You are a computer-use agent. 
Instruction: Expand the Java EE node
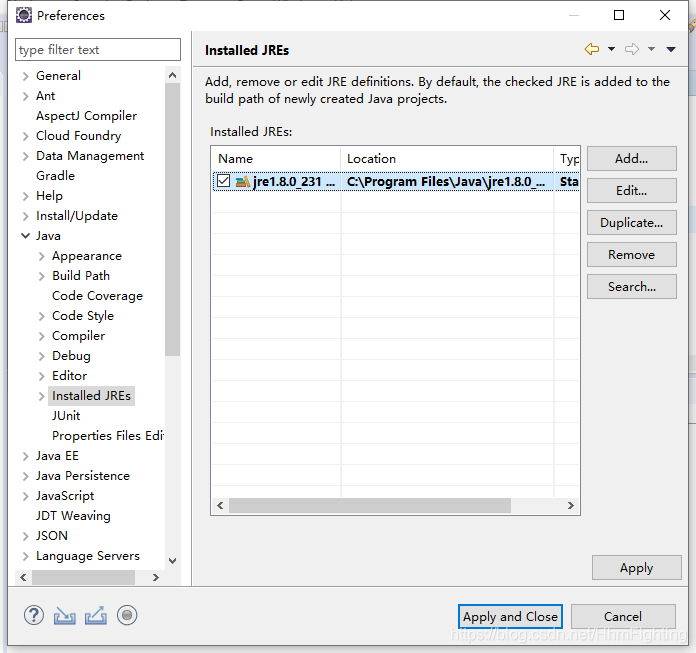(26, 456)
